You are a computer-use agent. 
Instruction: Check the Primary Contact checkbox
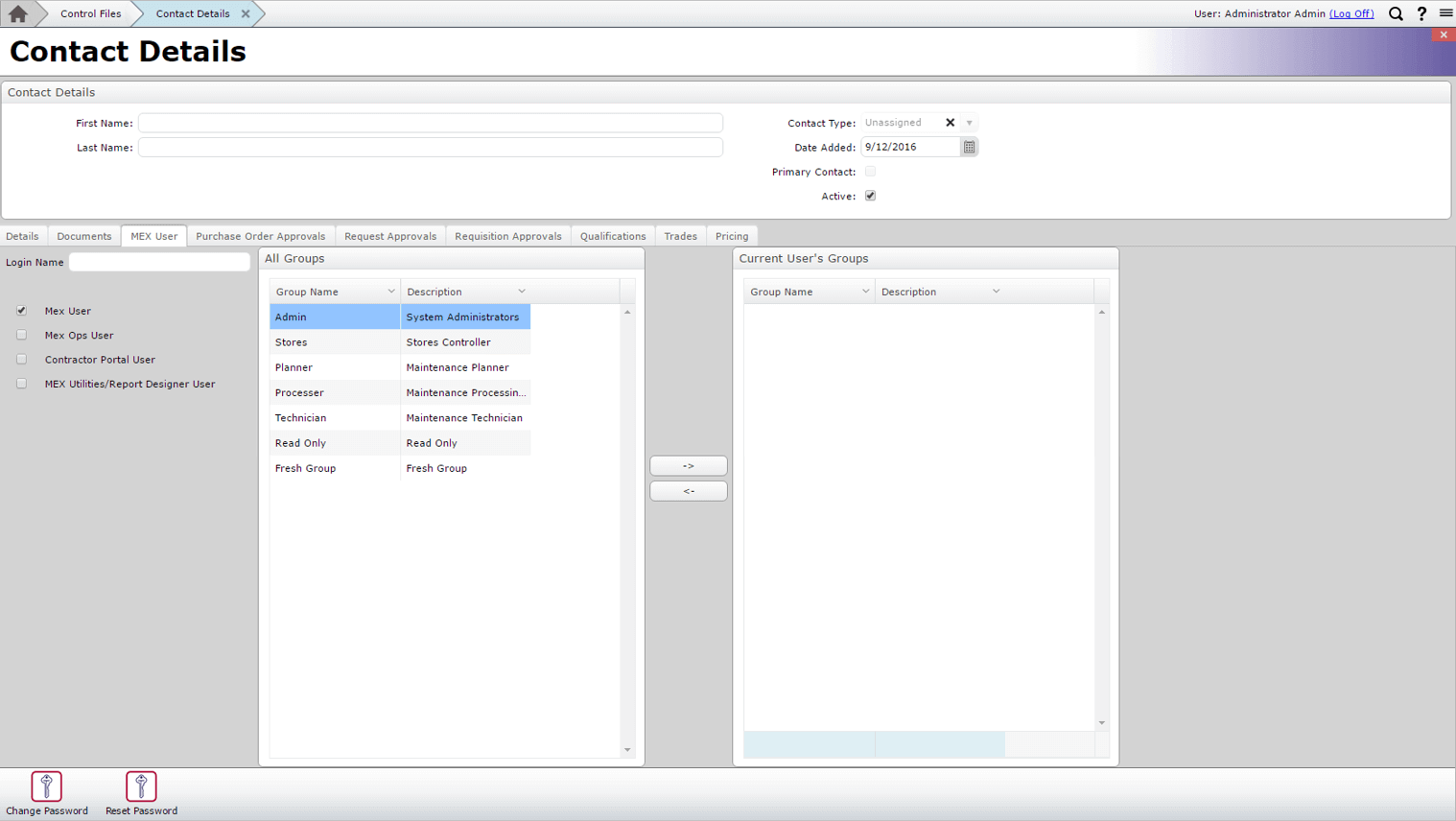pyautogui.click(x=870, y=172)
